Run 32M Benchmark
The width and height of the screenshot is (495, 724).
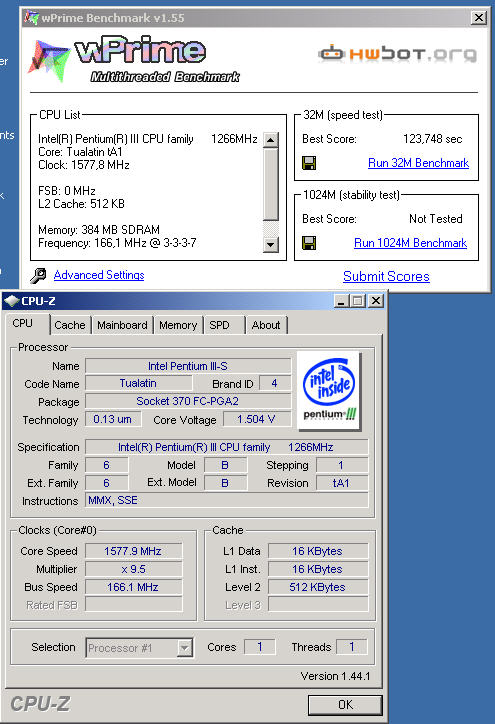(x=418, y=163)
